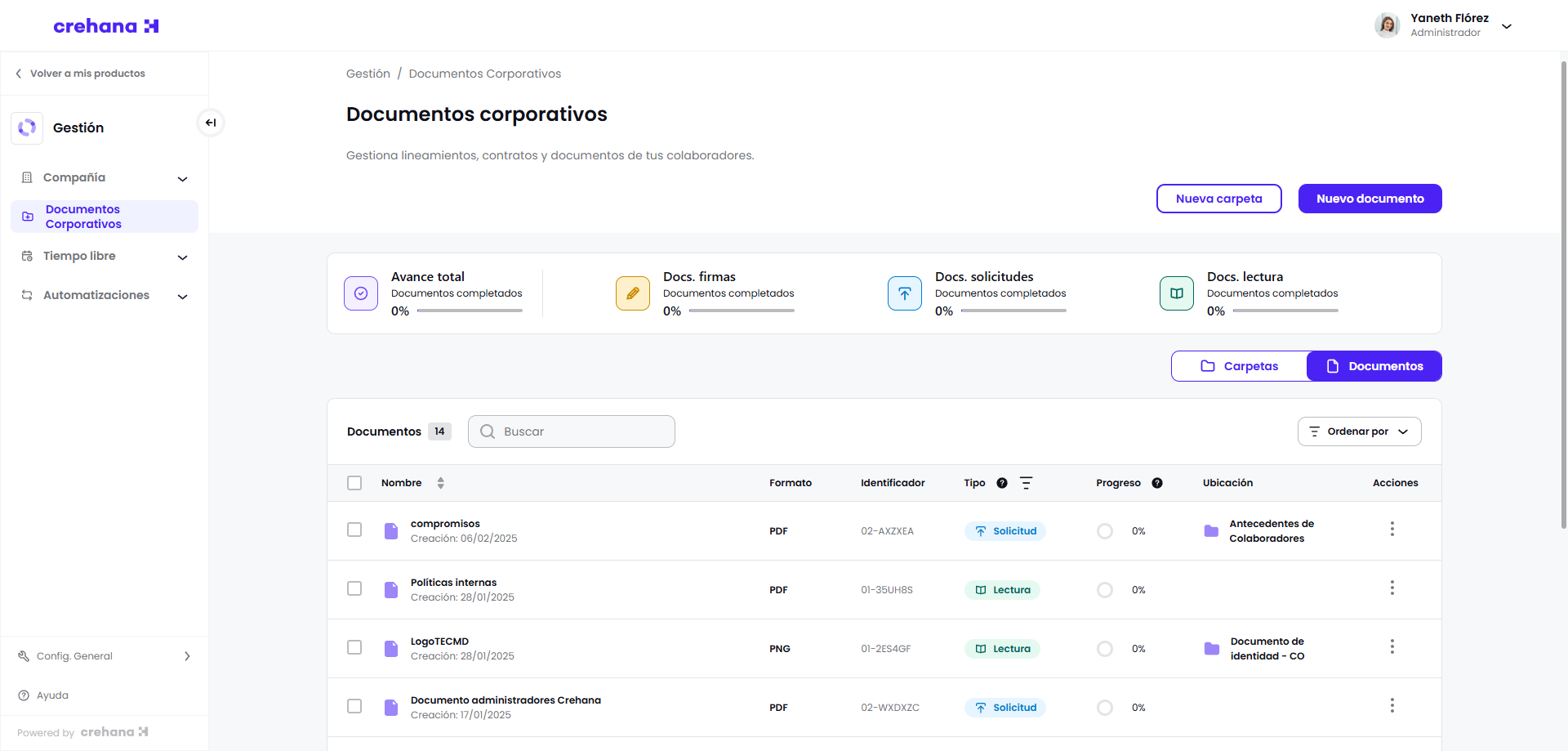The height and width of the screenshot is (751, 1568).
Task: Click the Docs. lectura progress bar
Action: (x=1285, y=311)
